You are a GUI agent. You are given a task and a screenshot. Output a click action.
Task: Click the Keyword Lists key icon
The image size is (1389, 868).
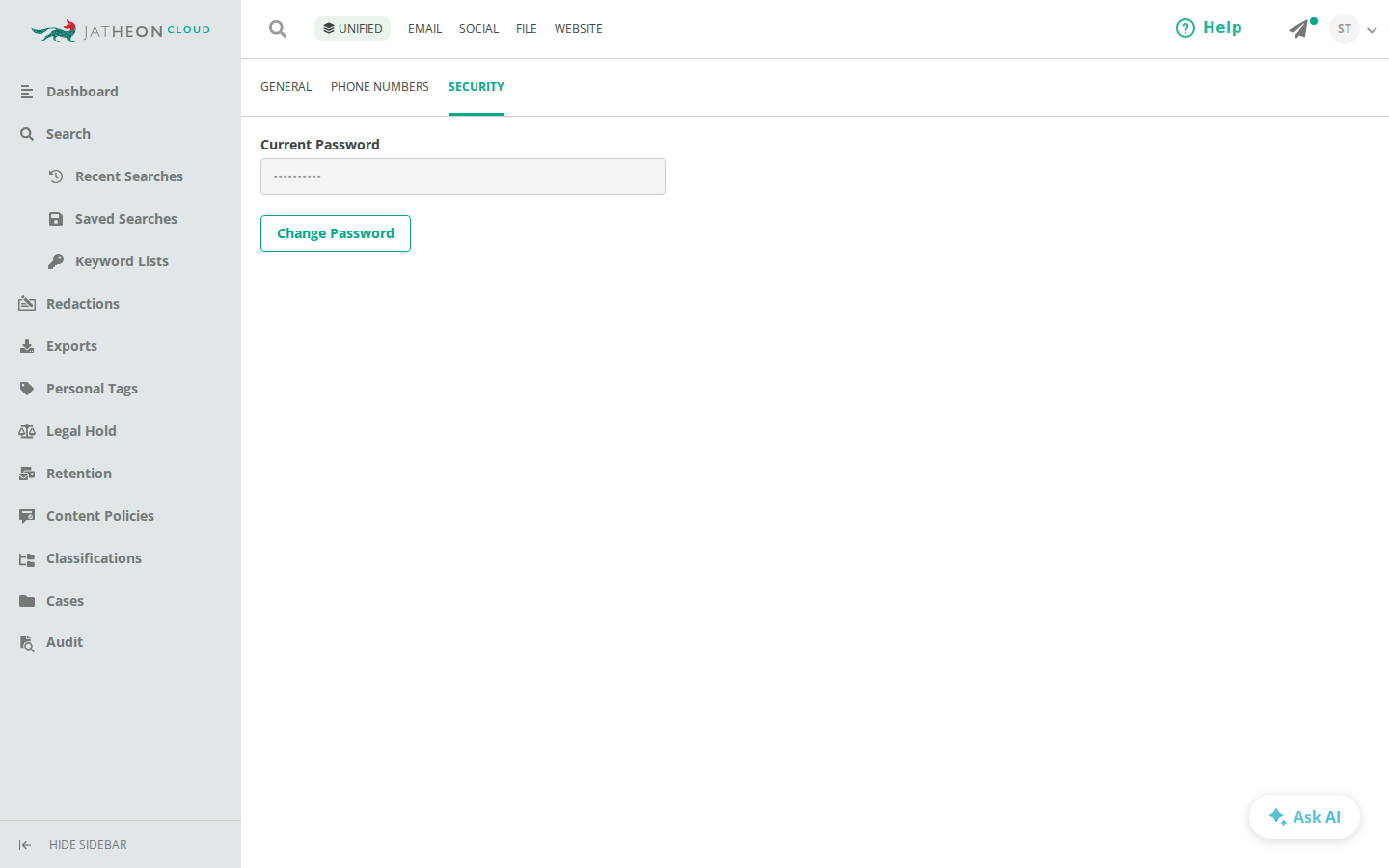[56, 261]
